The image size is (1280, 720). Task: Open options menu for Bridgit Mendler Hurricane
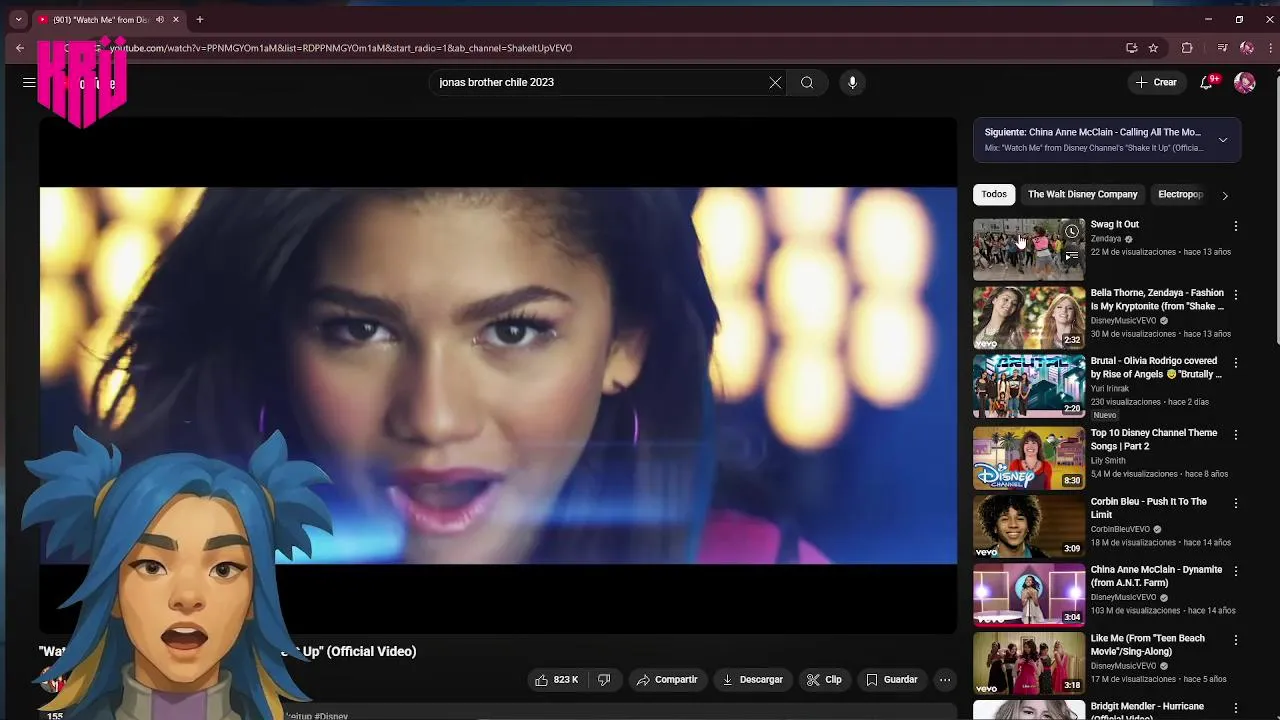(x=1236, y=708)
